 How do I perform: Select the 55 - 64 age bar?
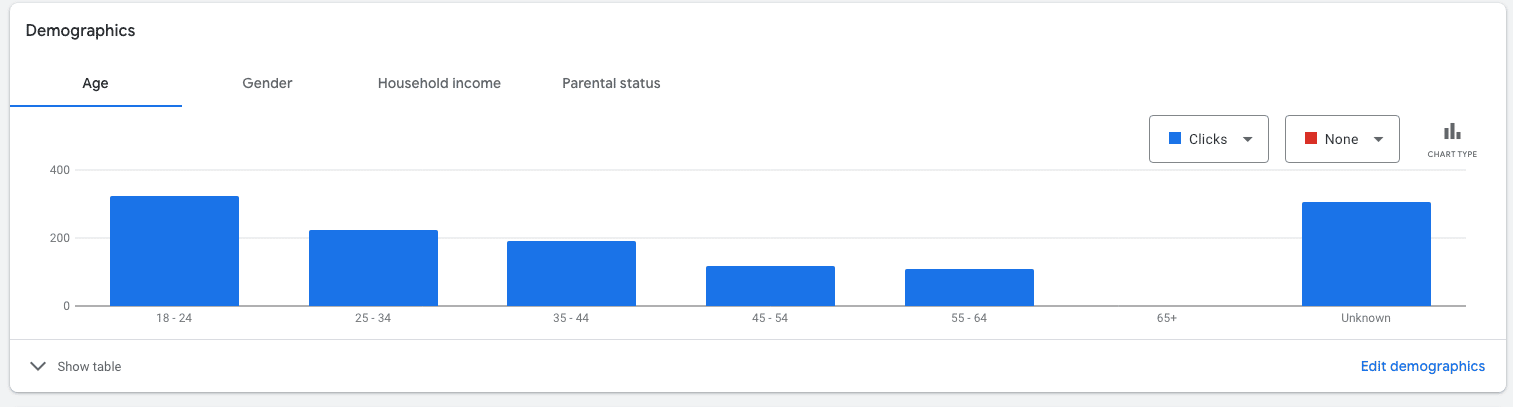tap(969, 287)
